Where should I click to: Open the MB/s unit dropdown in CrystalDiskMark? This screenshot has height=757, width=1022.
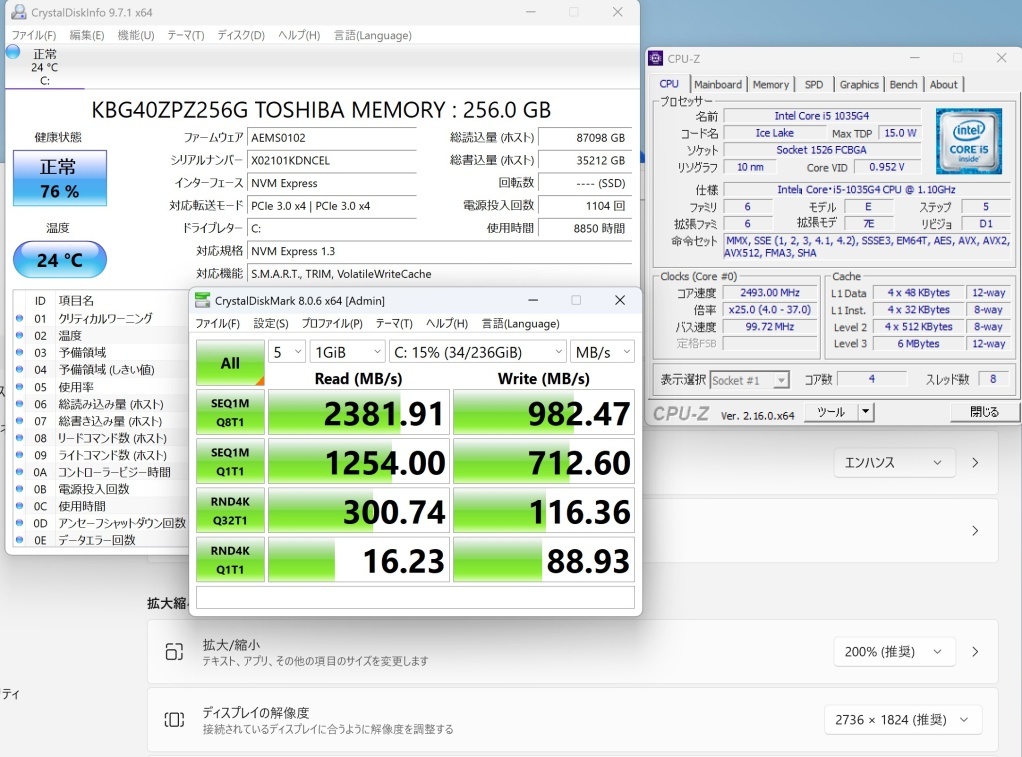pos(602,352)
